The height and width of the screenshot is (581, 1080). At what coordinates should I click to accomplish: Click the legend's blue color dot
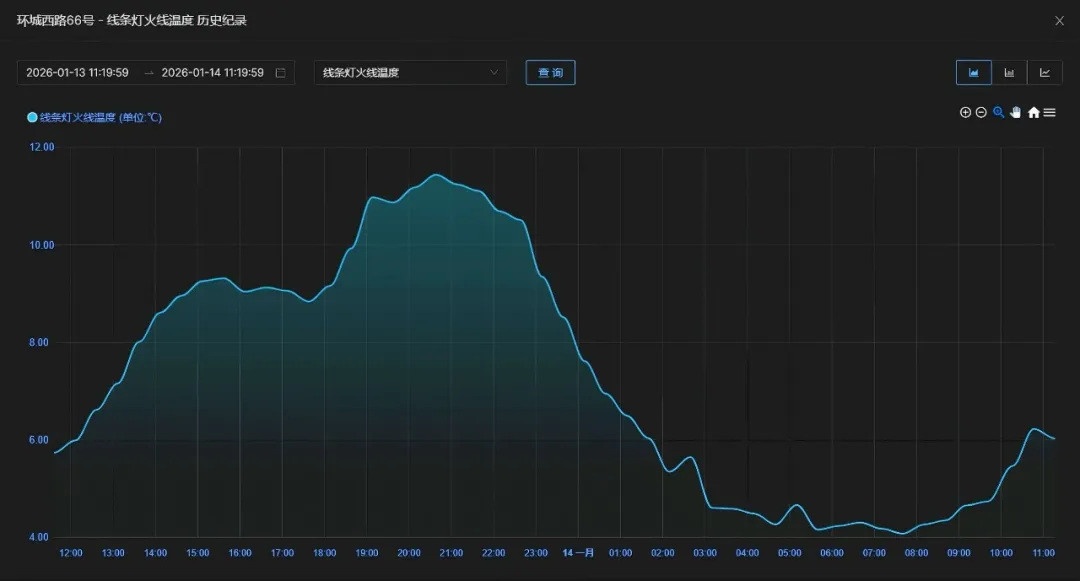point(32,118)
